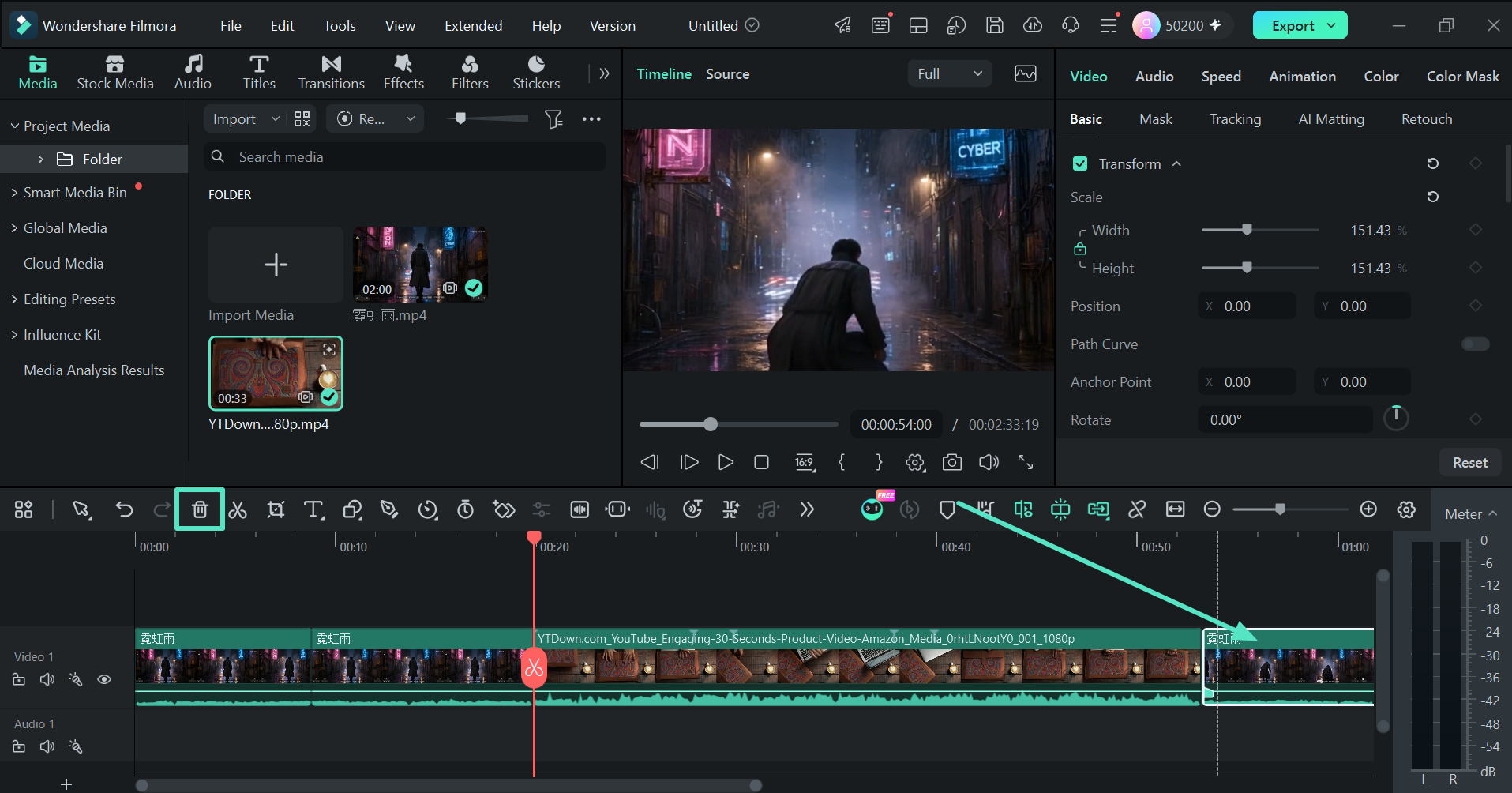Viewport: 1512px width, 793px height.
Task: Switch the preview to Source
Action: point(727,73)
